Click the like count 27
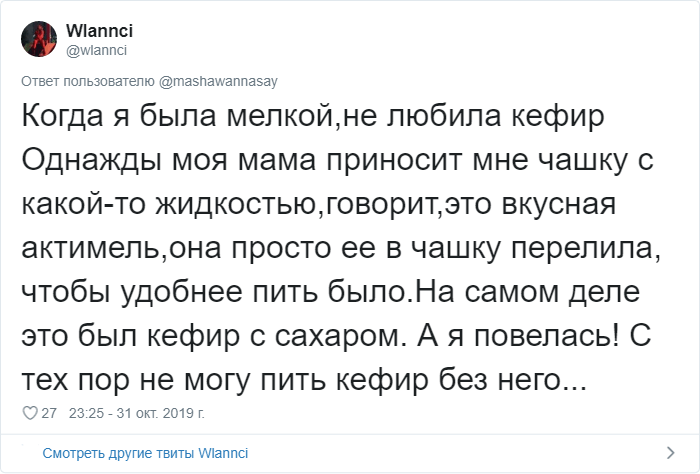The image size is (700, 474). pos(49,412)
